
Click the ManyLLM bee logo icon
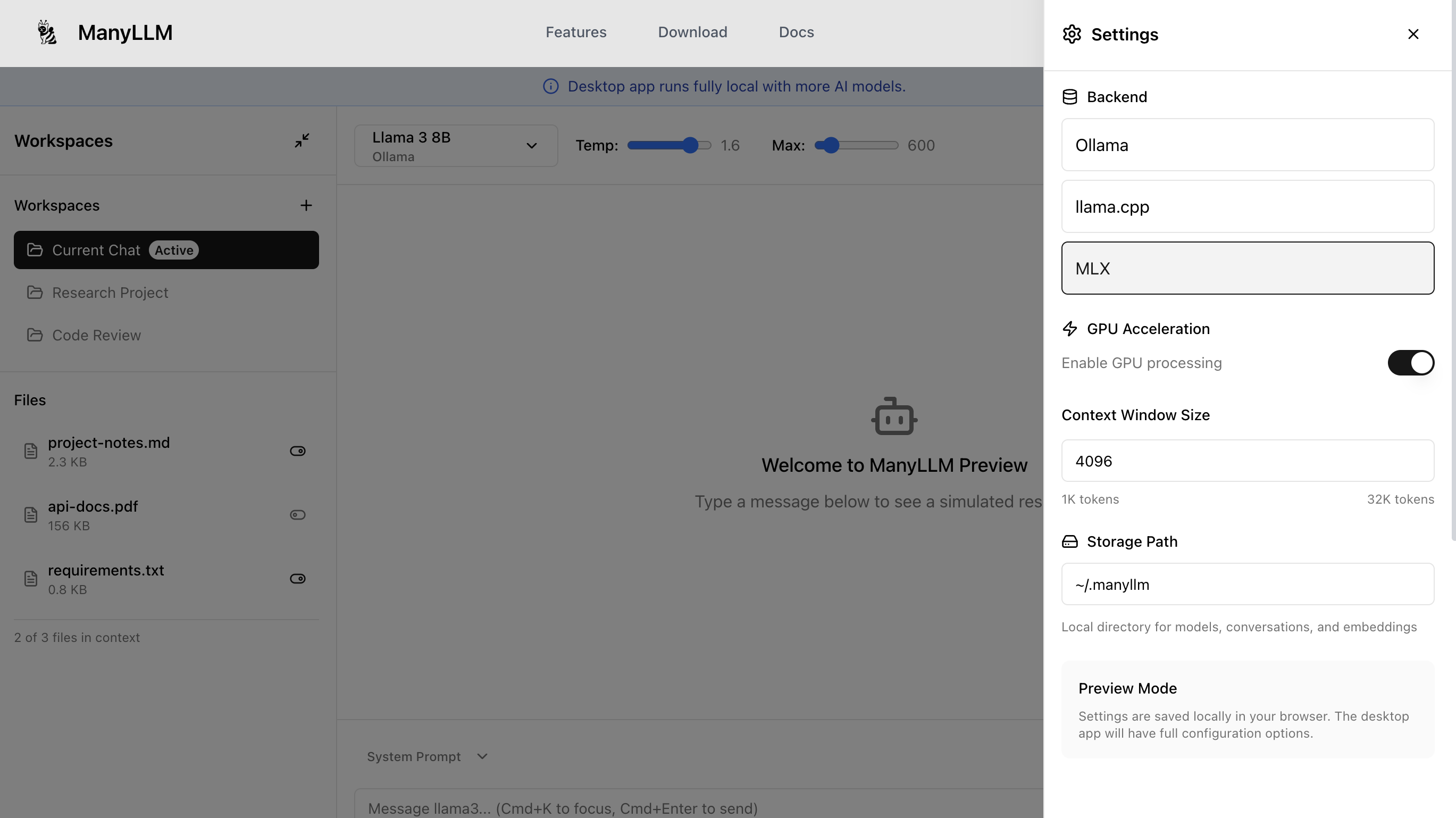point(47,32)
